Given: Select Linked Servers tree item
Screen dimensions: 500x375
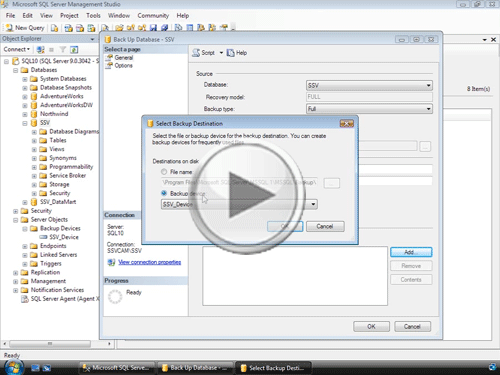Looking at the screenshot, I should [x=58, y=255].
